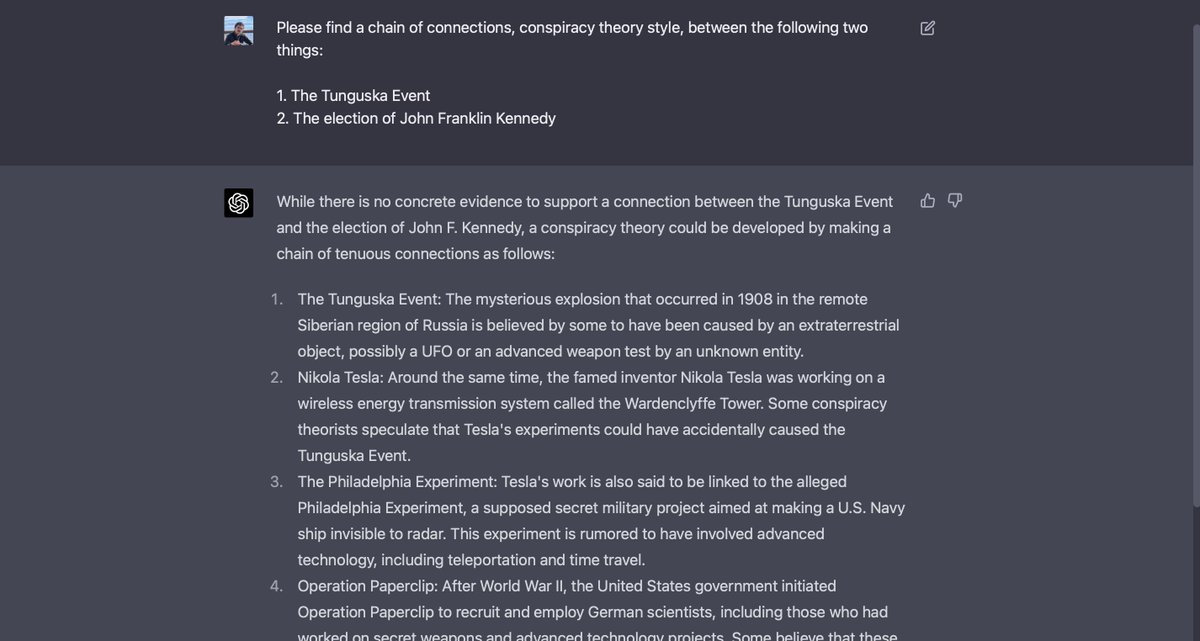
Task: Give the response a thumbs up
Action: pyautogui.click(x=928, y=200)
